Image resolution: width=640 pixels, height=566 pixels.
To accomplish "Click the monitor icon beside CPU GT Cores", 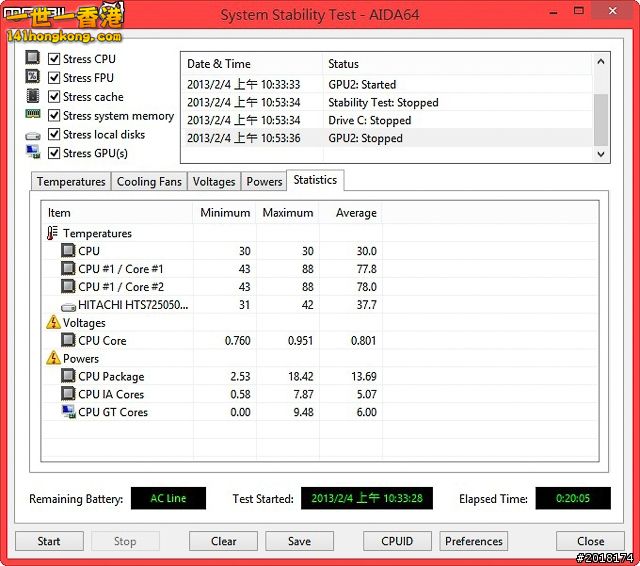I will 68,412.
